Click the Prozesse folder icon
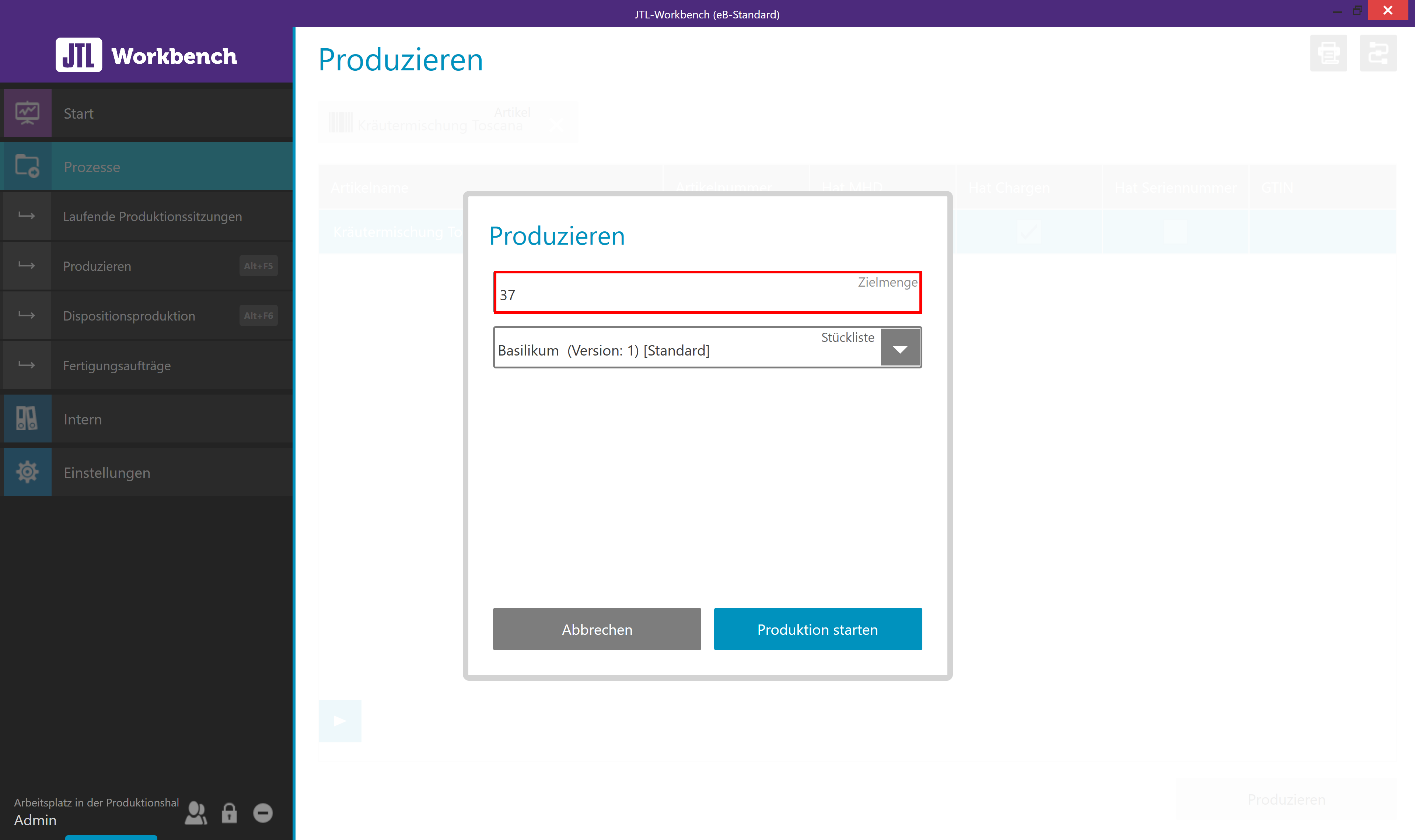The width and height of the screenshot is (1415, 840). pos(27,167)
